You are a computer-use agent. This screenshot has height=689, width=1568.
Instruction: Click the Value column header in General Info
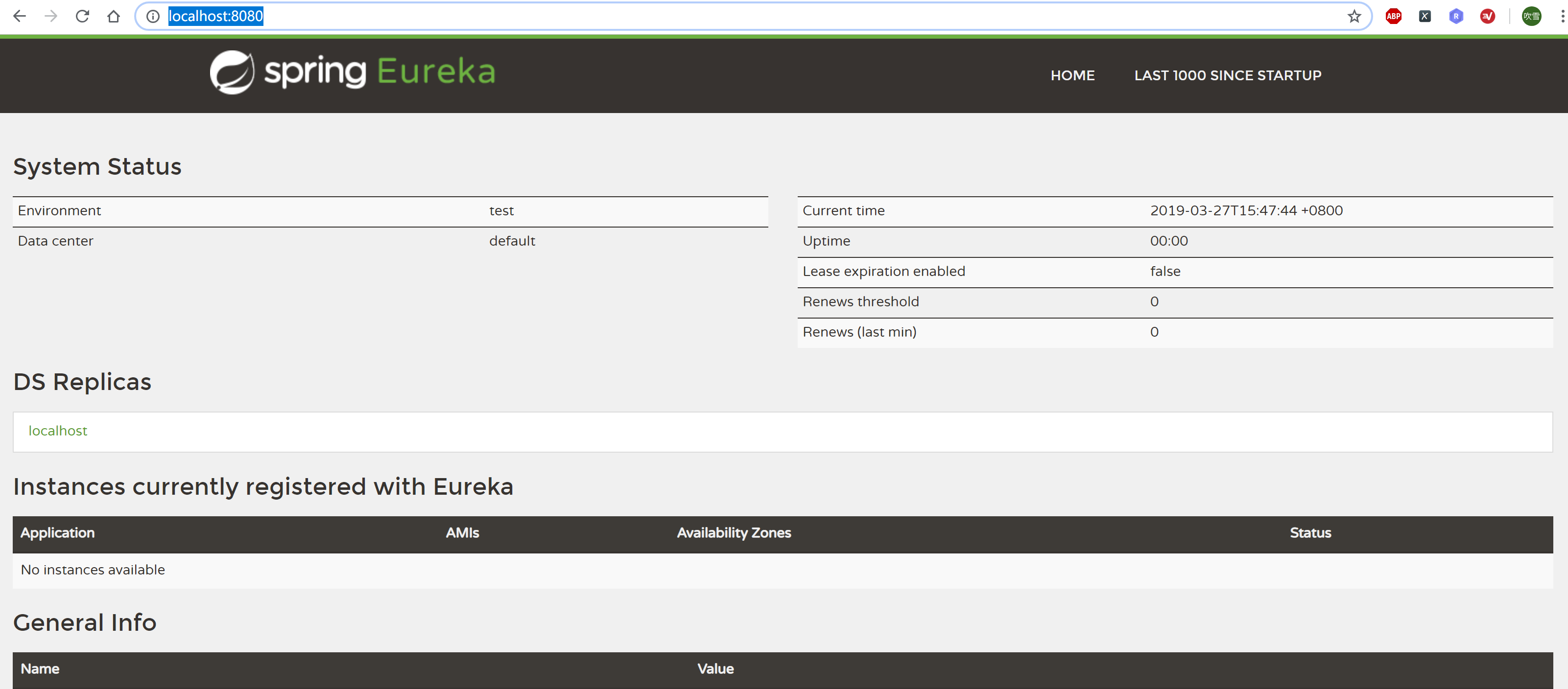tap(715, 669)
